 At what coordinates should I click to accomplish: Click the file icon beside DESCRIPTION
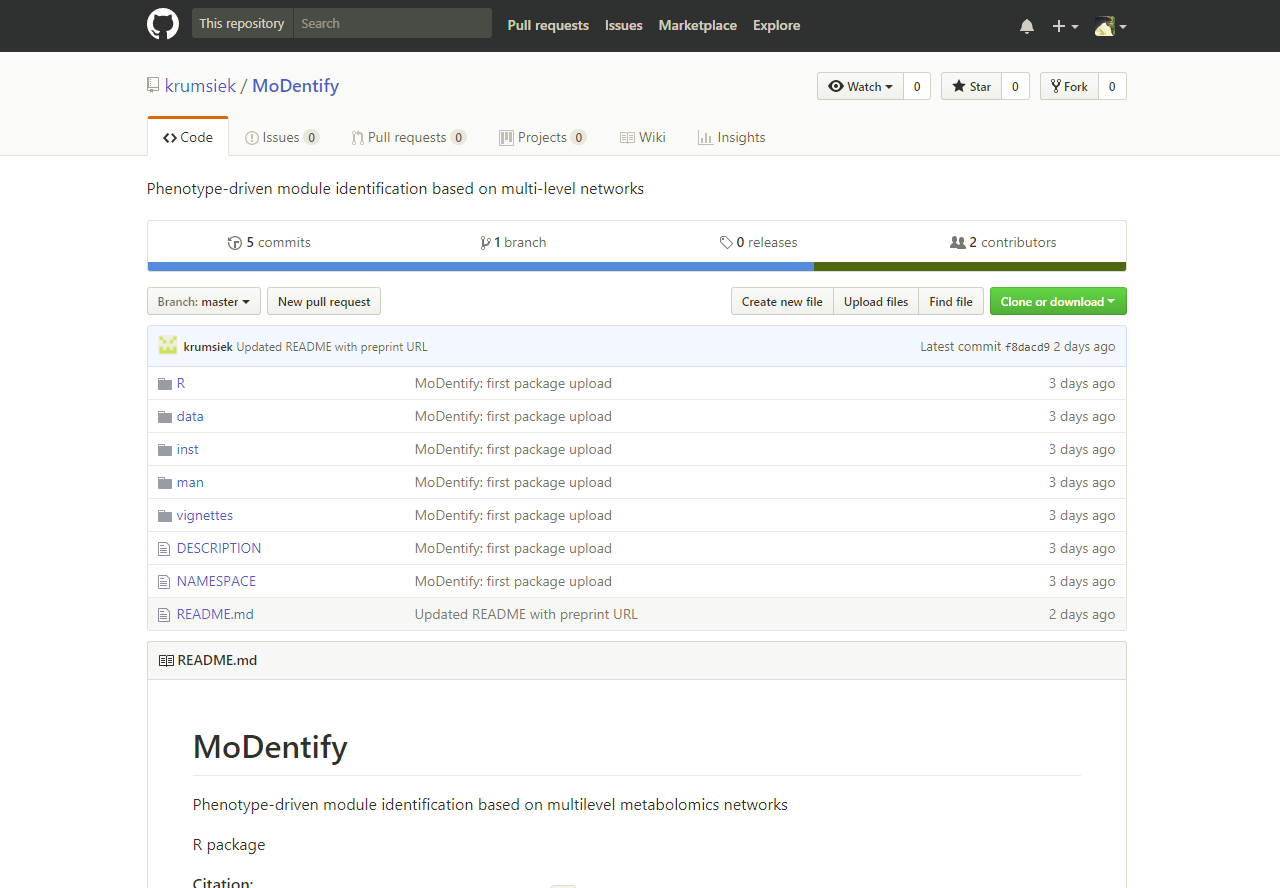pos(164,548)
